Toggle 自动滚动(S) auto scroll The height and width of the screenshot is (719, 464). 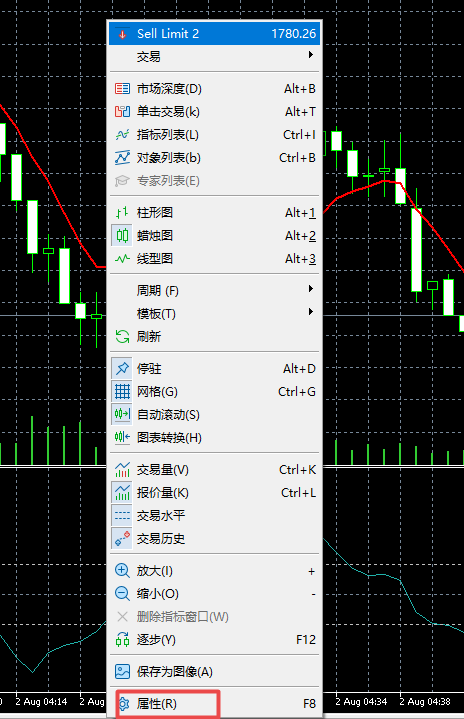click(215, 415)
